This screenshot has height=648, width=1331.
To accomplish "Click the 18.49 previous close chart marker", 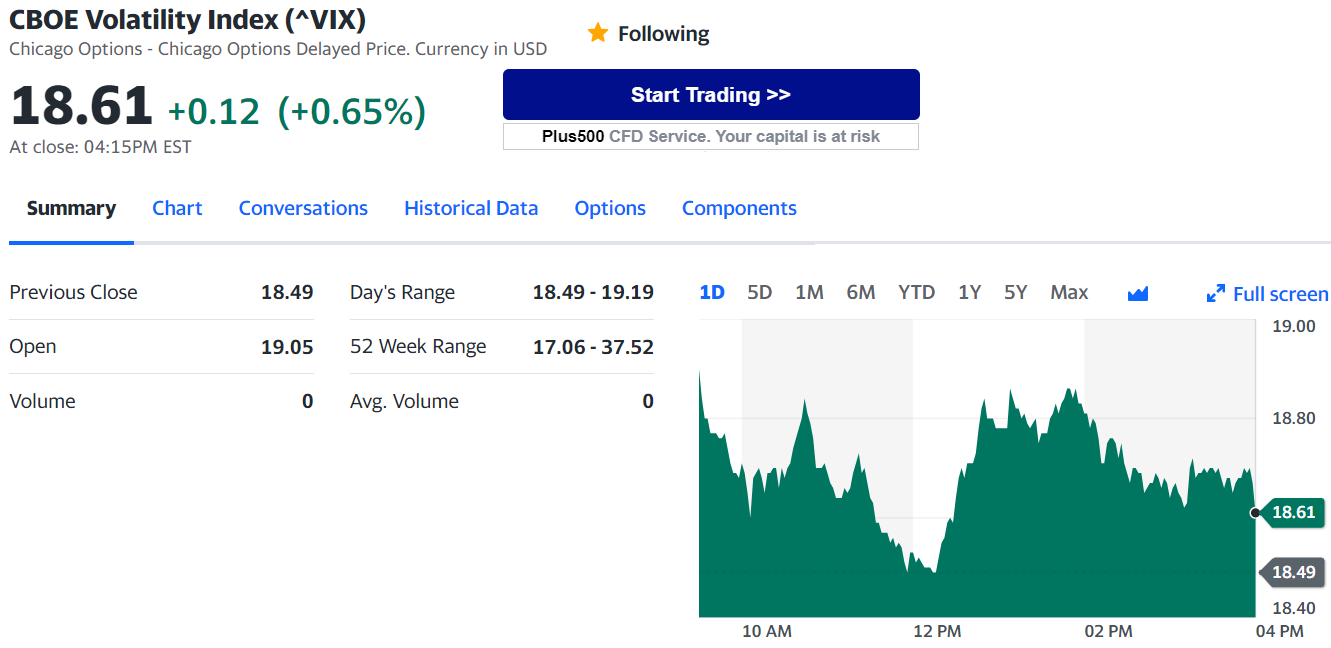I will pyautogui.click(x=1292, y=572).
